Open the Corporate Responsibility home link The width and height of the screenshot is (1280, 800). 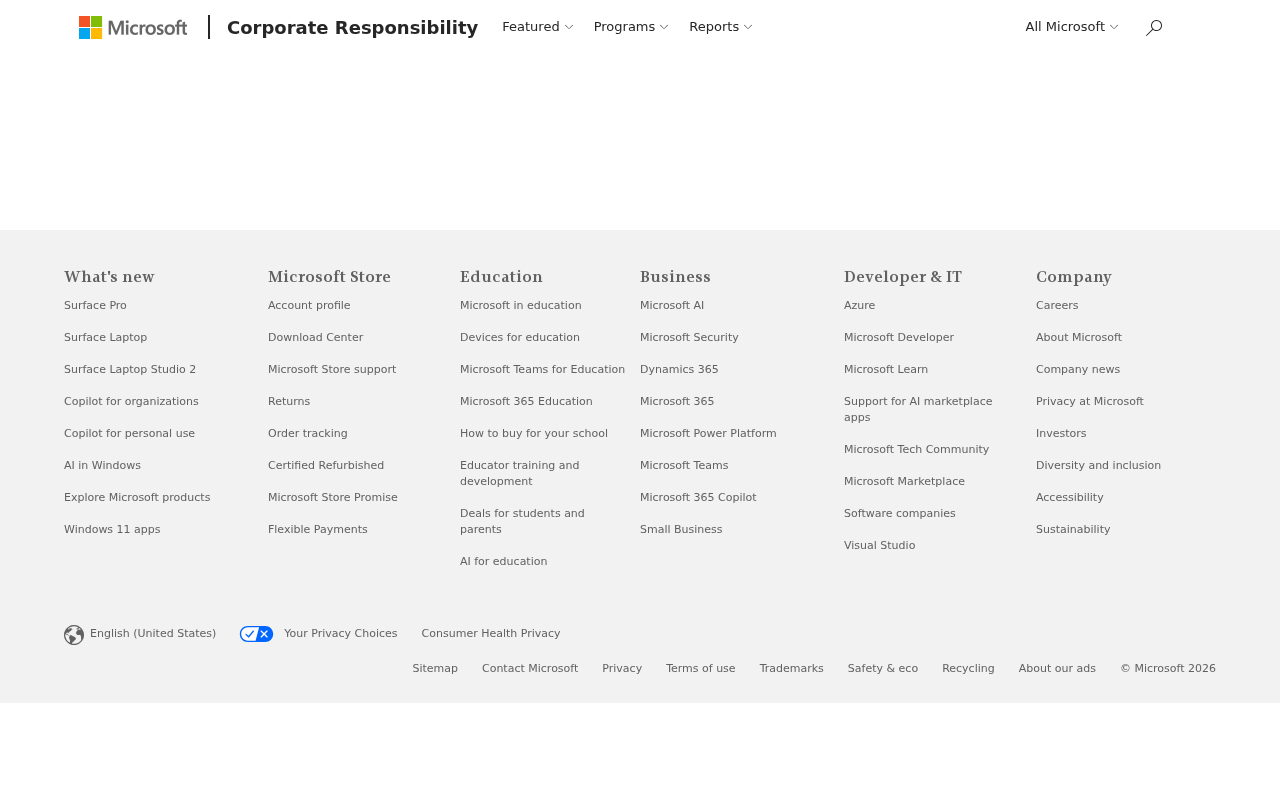click(x=352, y=28)
